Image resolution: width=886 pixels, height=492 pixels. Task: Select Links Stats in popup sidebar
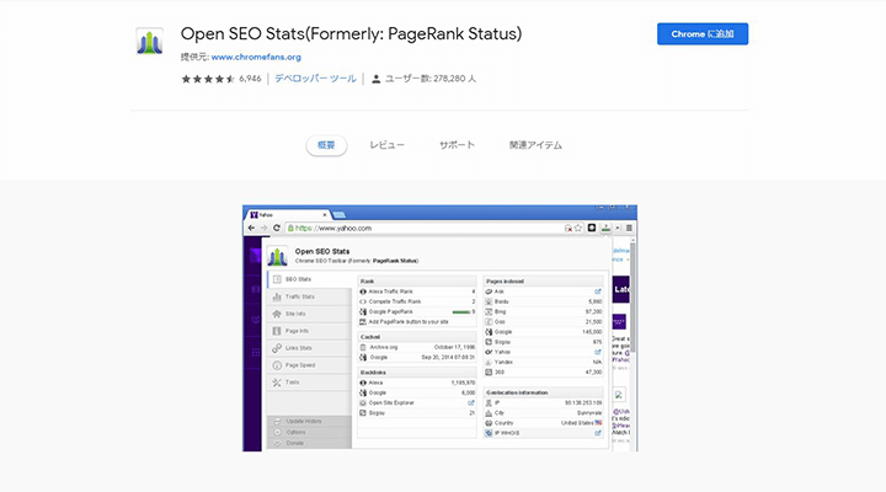click(x=309, y=348)
